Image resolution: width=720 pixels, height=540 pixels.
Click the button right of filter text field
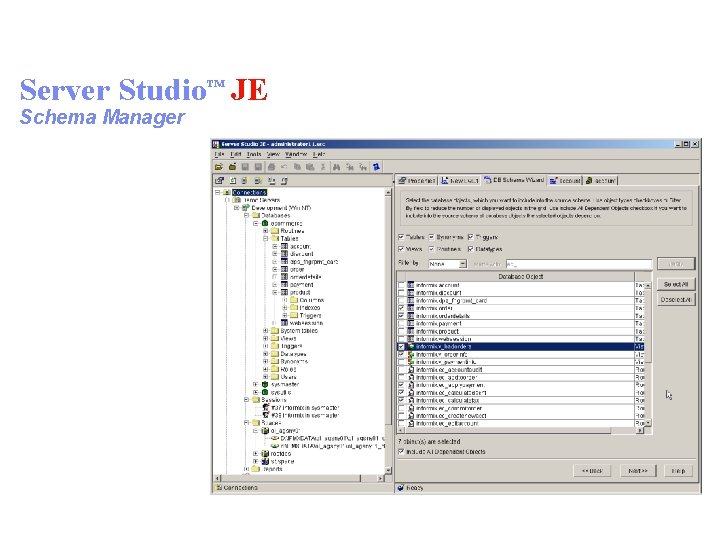click(676, 264)
